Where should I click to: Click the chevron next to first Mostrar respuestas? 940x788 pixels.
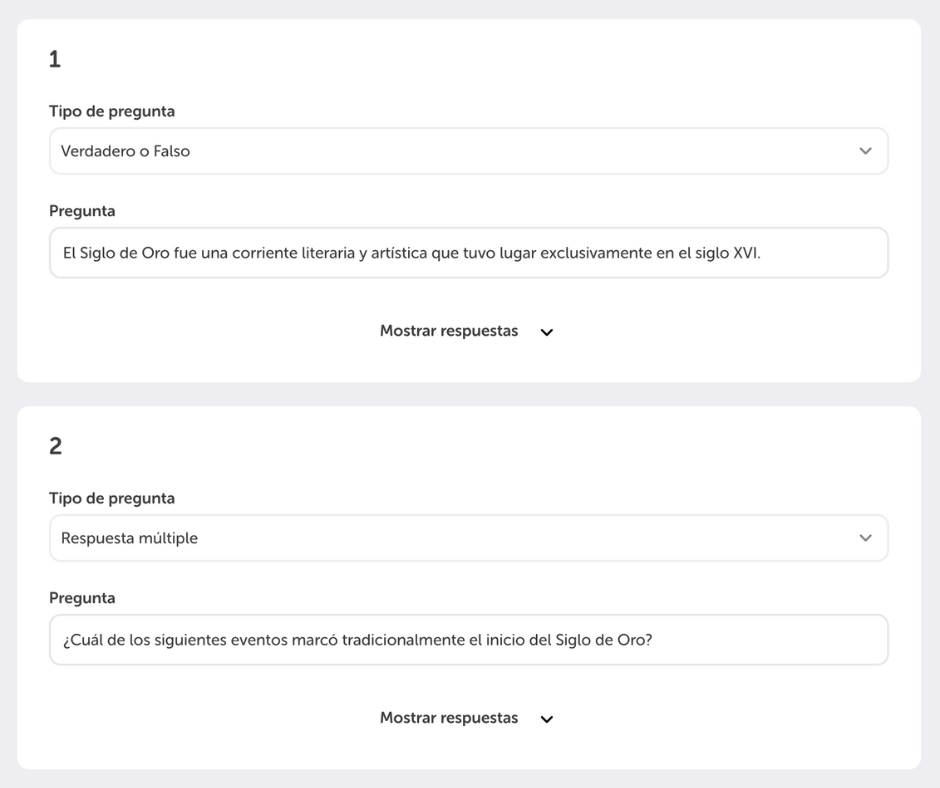[x=546, y=331]
